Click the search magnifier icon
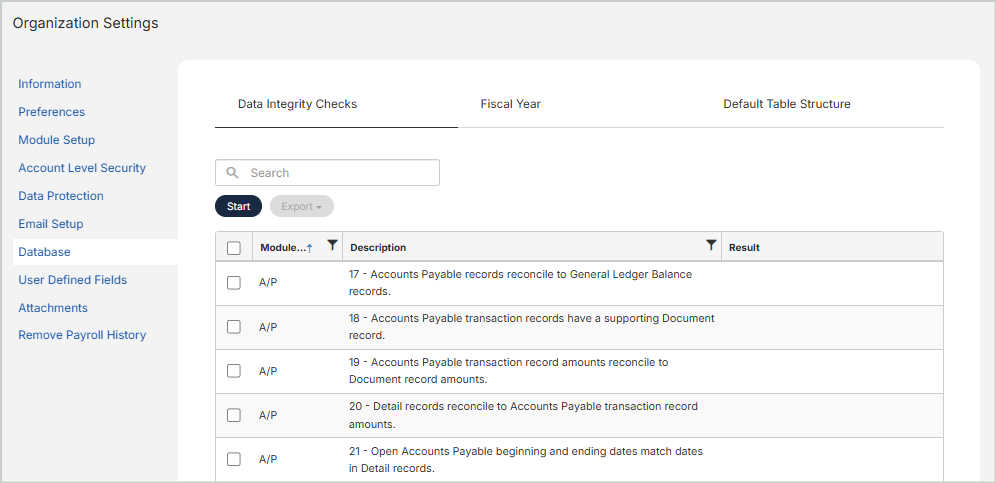 (x=233, y=173)
